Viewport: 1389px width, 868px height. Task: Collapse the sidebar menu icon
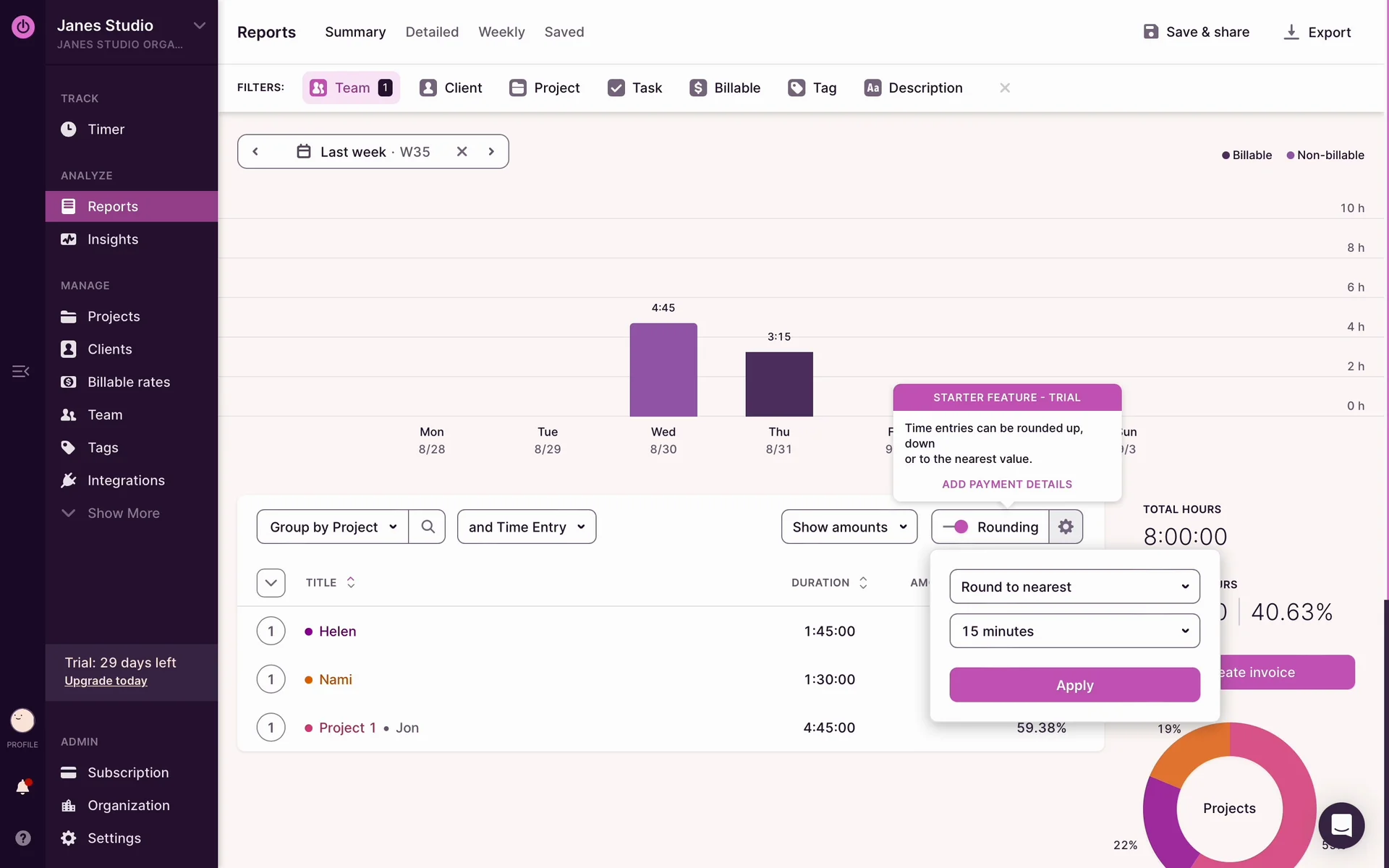[x=20, y=371]
